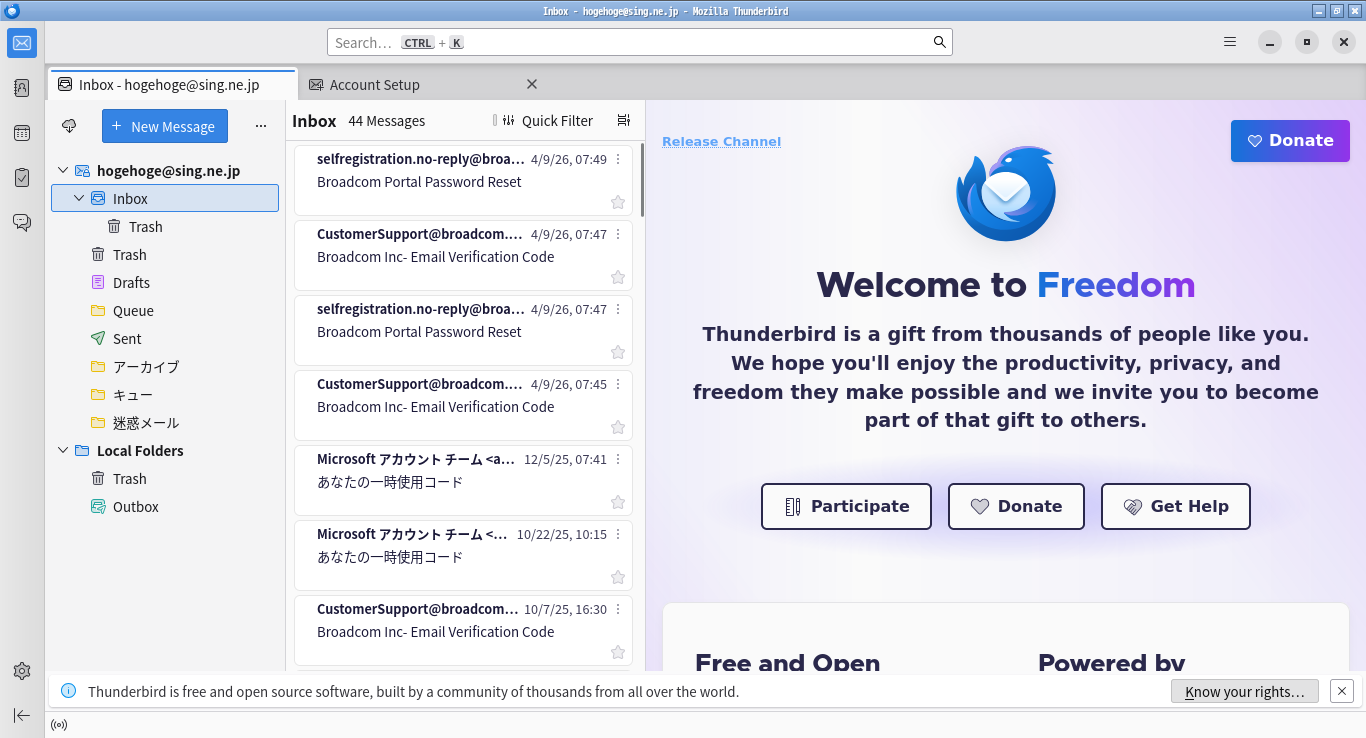
Task: Open the message list display options
Action: tap(623, 119)
